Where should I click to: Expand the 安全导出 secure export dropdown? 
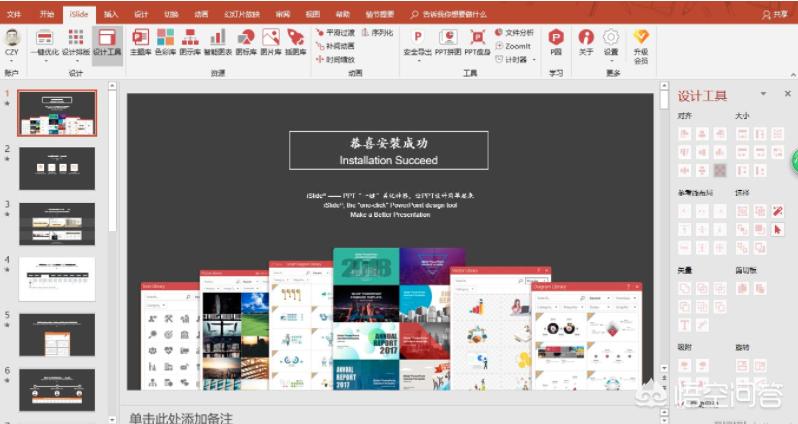pyautogui.click(x=418, y=61)
